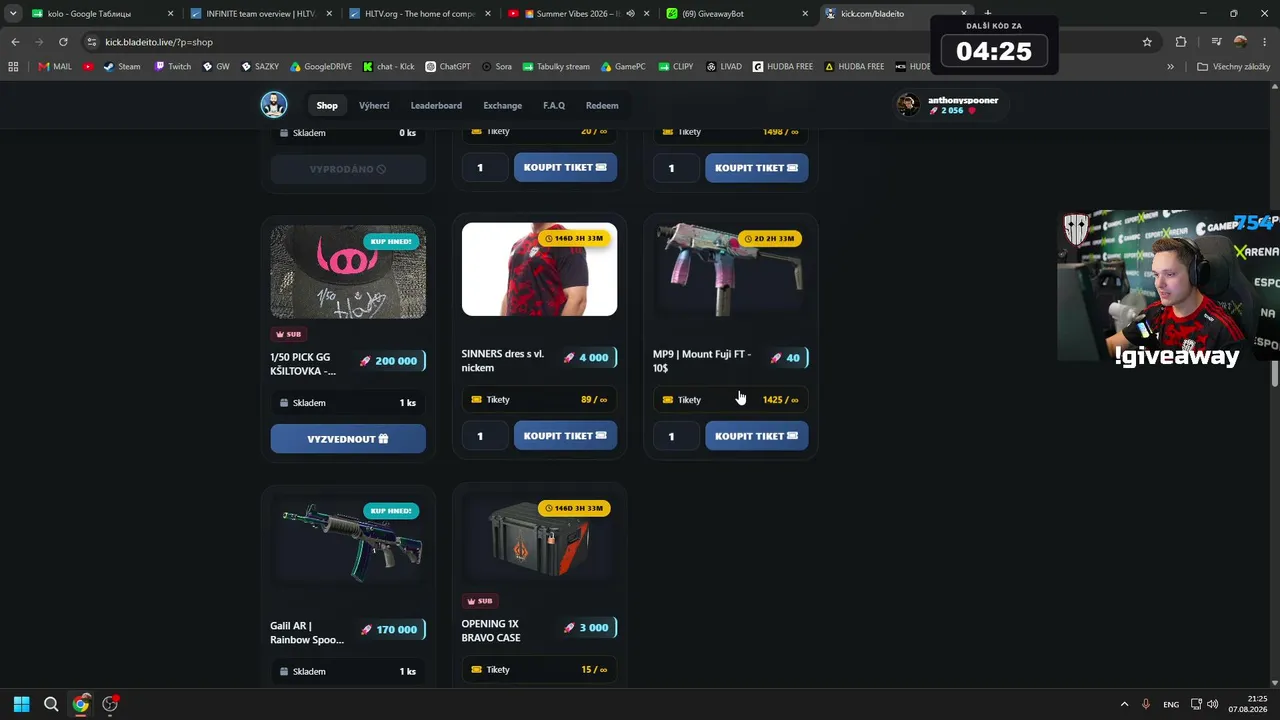Open the Windows Start menu
This screenshot has width=1280, height=720.
[x=21, y=704]
